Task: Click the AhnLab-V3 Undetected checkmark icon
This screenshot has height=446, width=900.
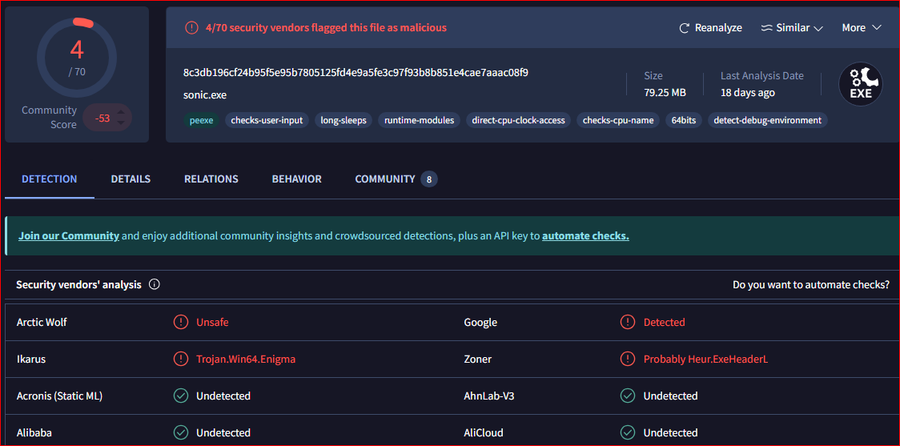Action: pyautogui.click(x=628, y=396)
